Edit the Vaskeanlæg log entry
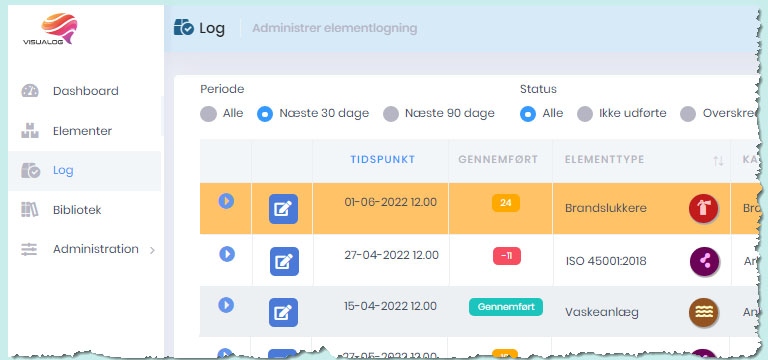This screenshot has width=768, height=360. click(284, 312)
